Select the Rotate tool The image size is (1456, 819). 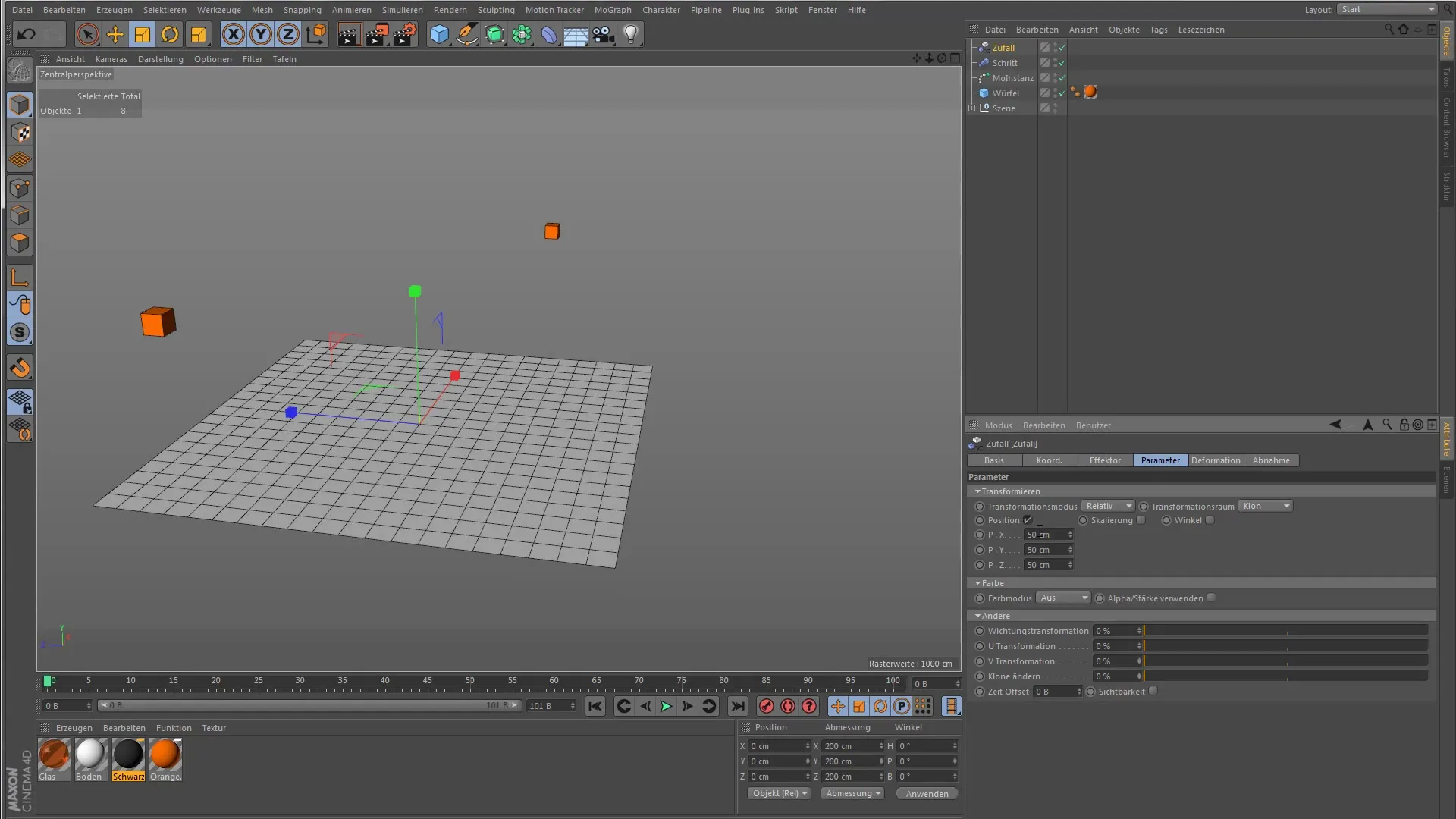pos(170,34)
